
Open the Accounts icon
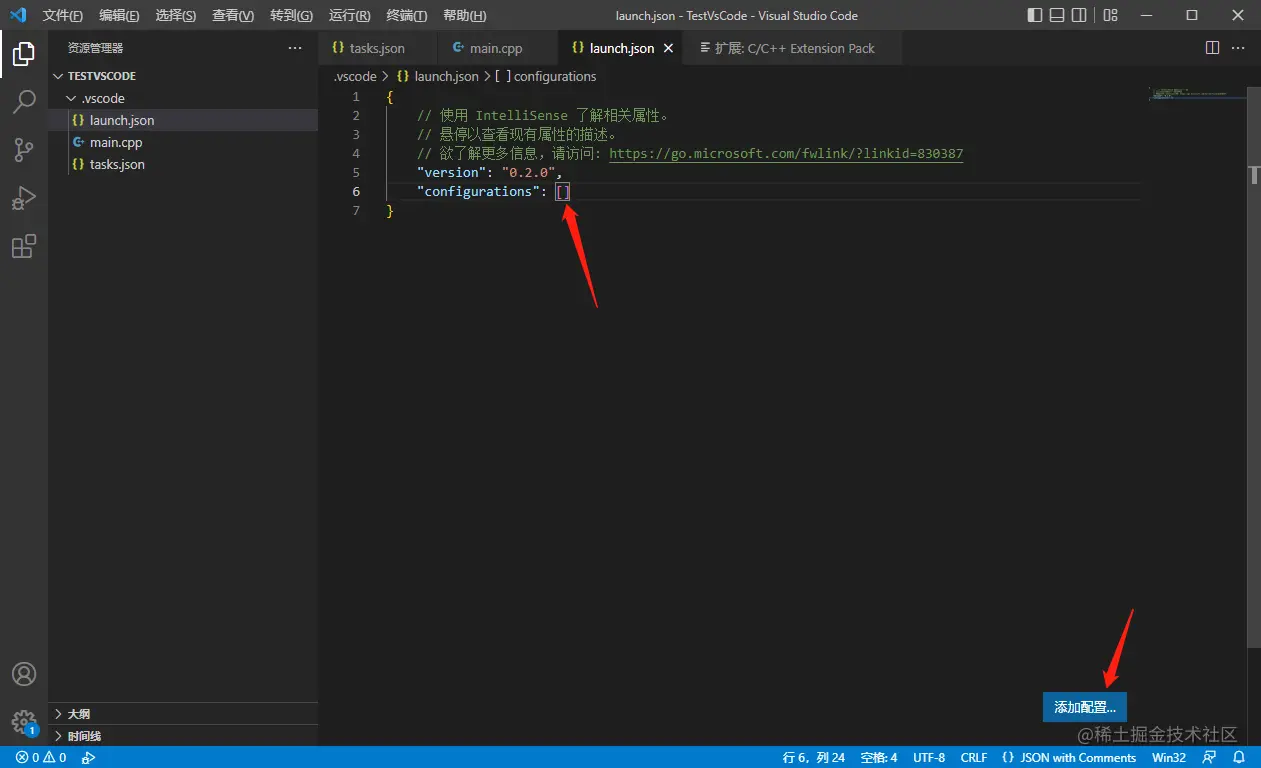(24, 674)
